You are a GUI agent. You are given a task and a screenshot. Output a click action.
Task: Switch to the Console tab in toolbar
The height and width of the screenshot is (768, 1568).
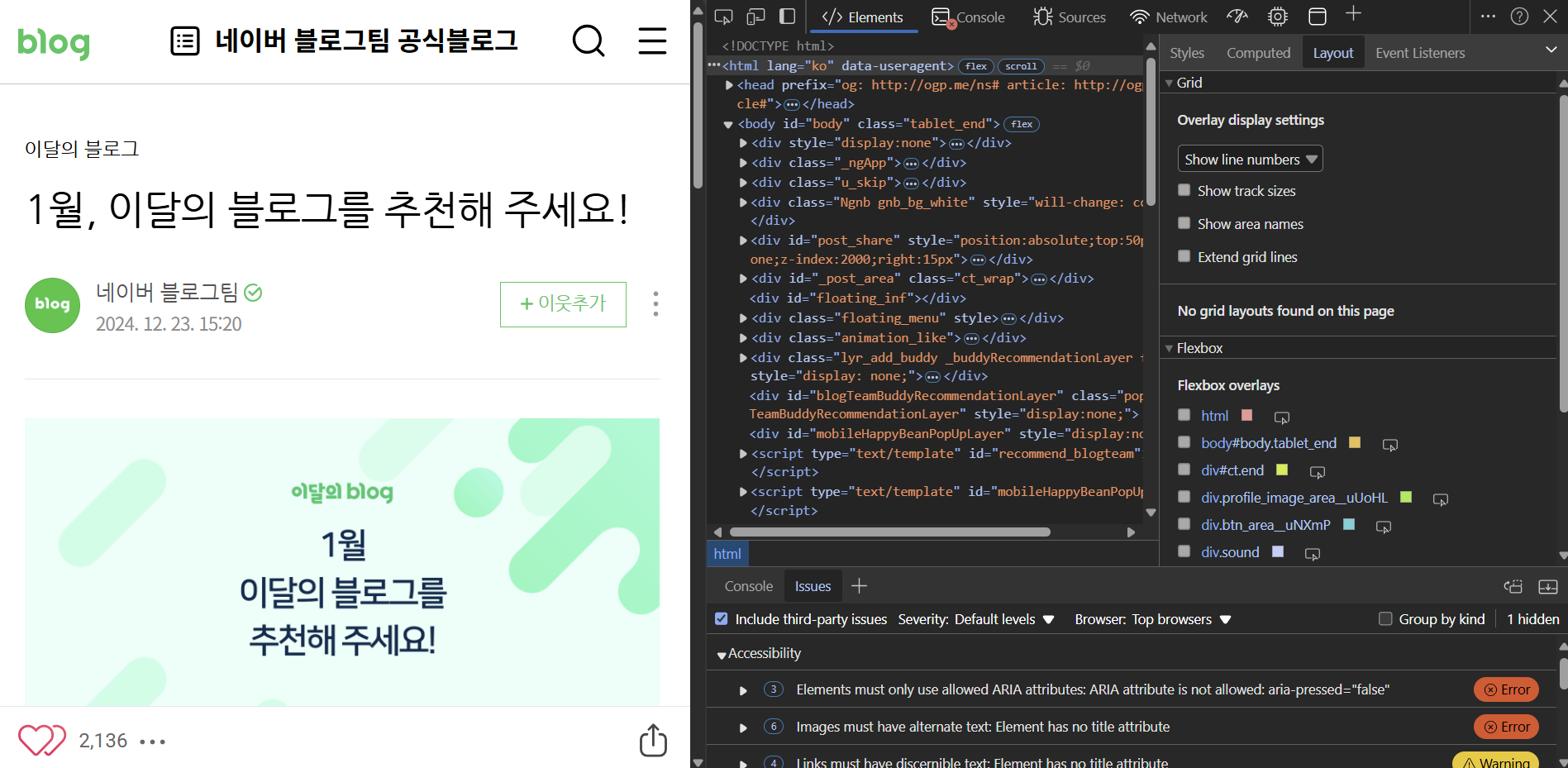[969, 17]
